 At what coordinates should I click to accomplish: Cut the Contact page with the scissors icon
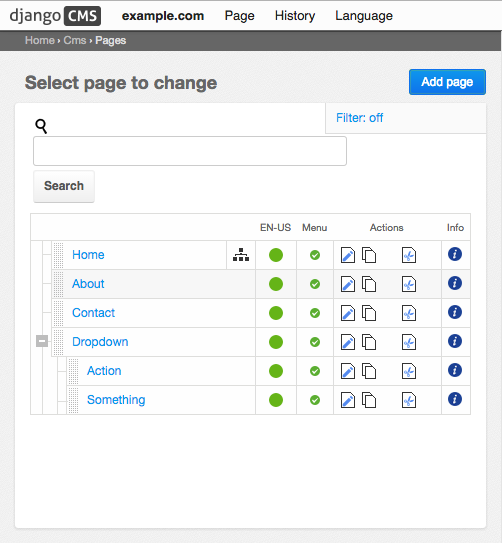[409, 313]
